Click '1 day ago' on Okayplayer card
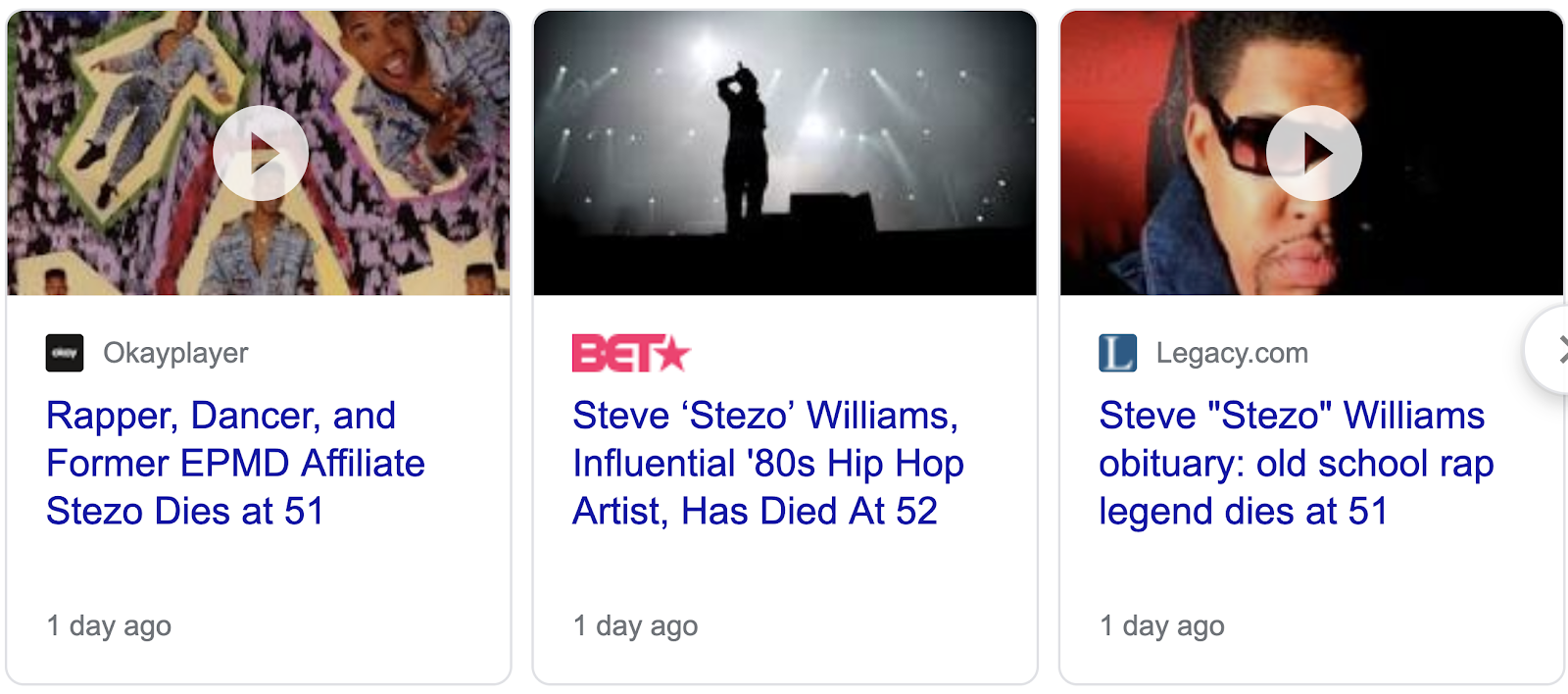The image size is (1568, 694). tap(109, 625)
